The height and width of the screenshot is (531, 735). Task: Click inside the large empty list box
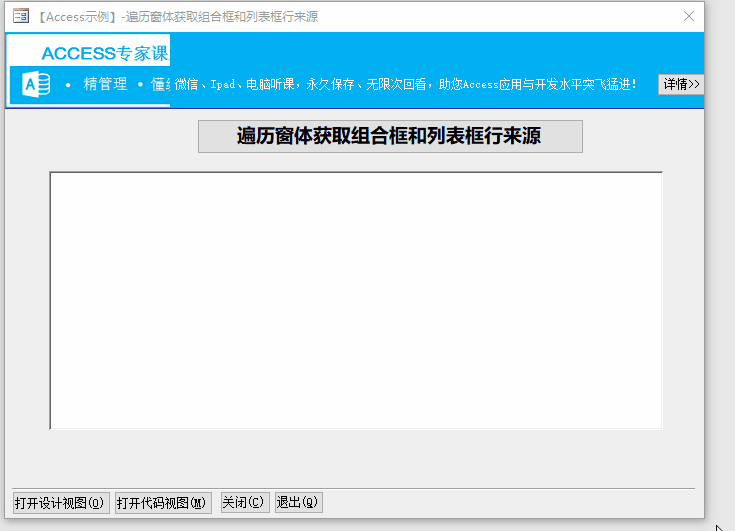[x=356, y=300]
